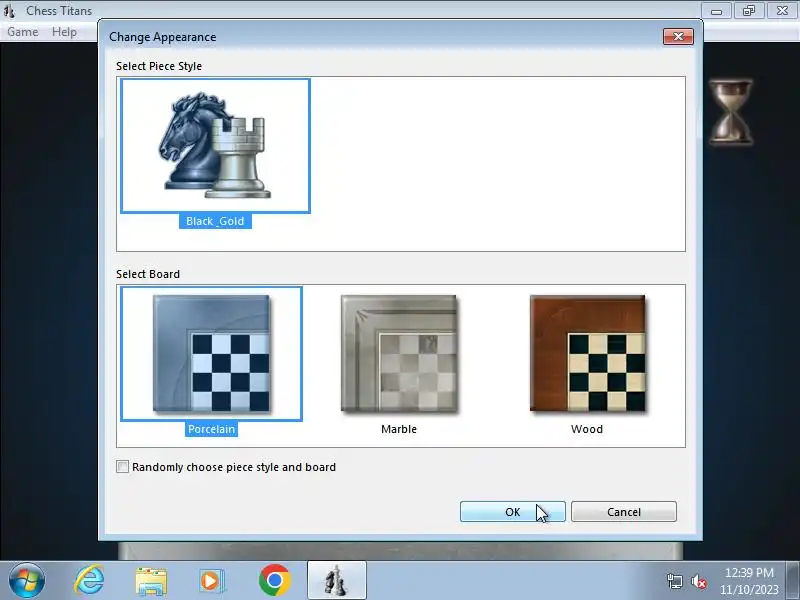Open Windows Explorer folder icon on taskbar

click(151, 581)
